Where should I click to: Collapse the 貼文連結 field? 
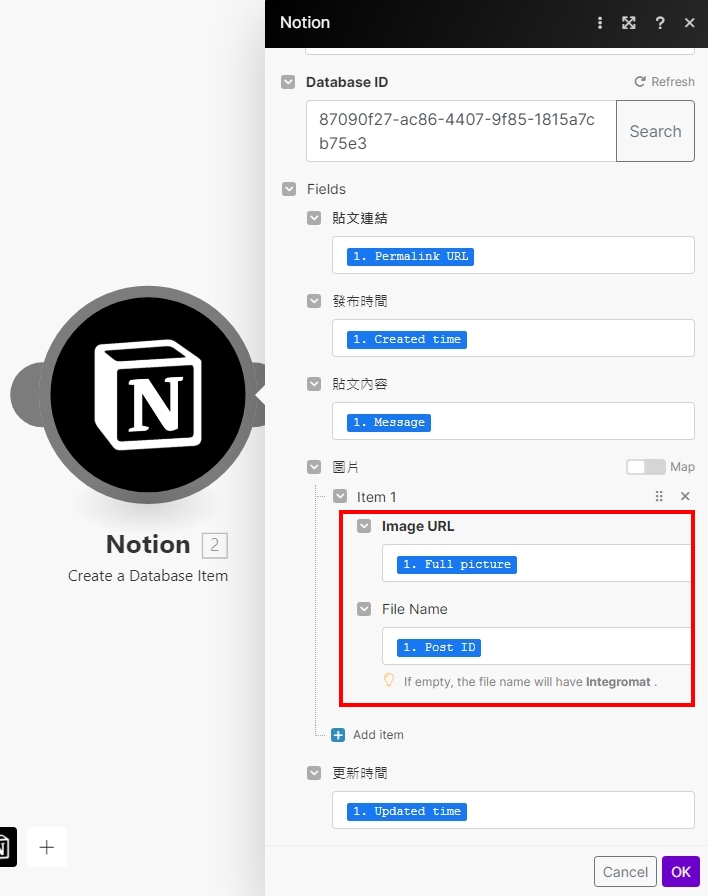pyautogui.click(x=314, y=218)
